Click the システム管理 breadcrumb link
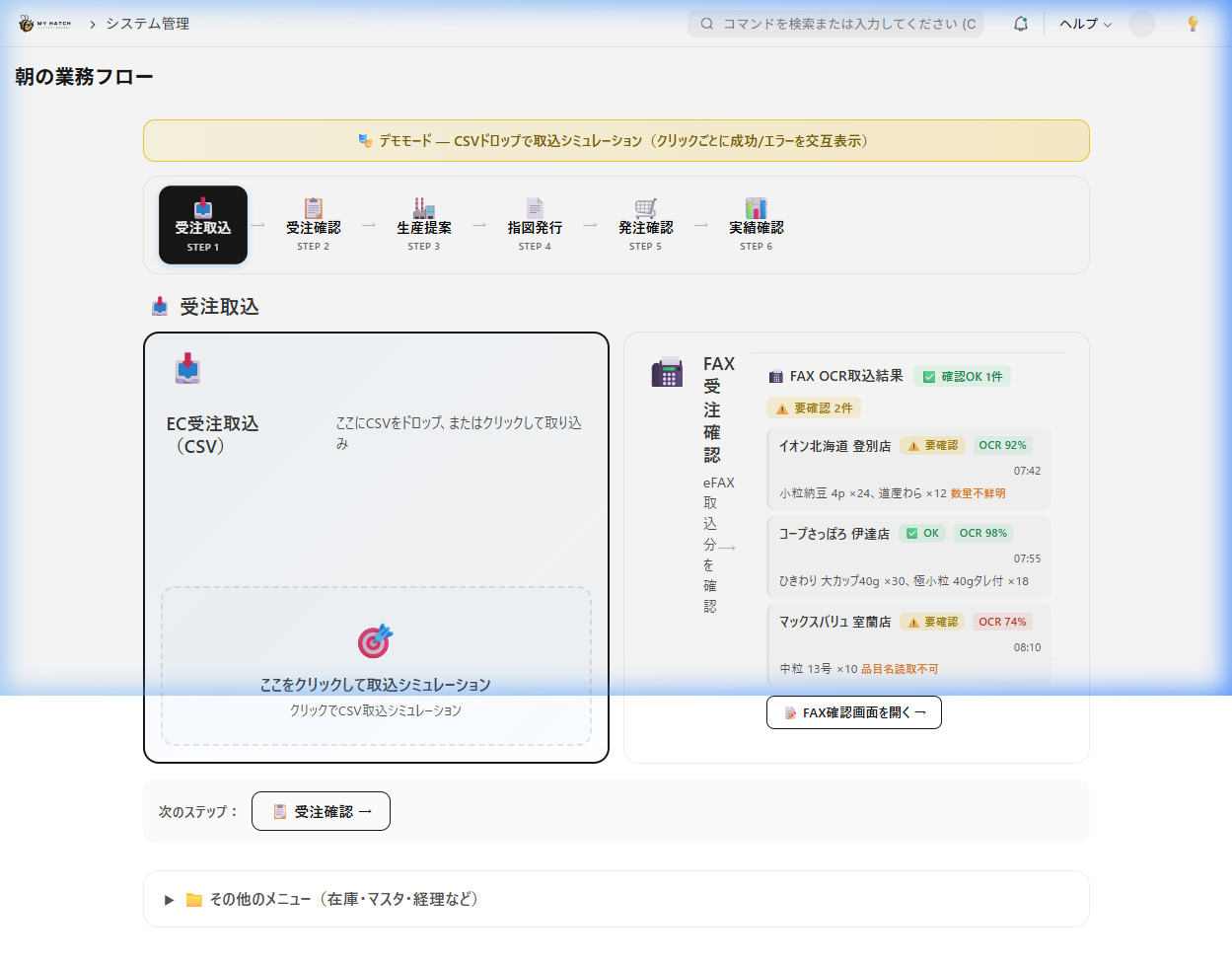Viewport: 1232px width, 967px height. [x=148, y=24]
